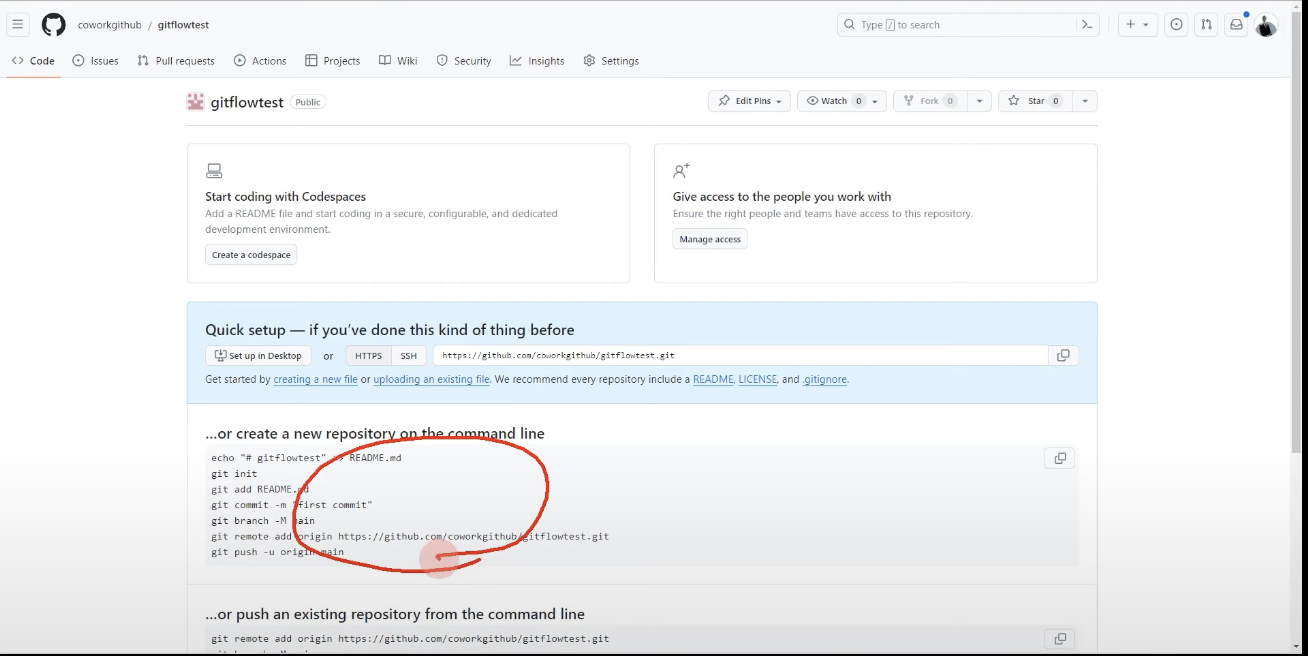Click the gitflowtest repository title
Screen dimensions: 1308x656
pos(247,102)
